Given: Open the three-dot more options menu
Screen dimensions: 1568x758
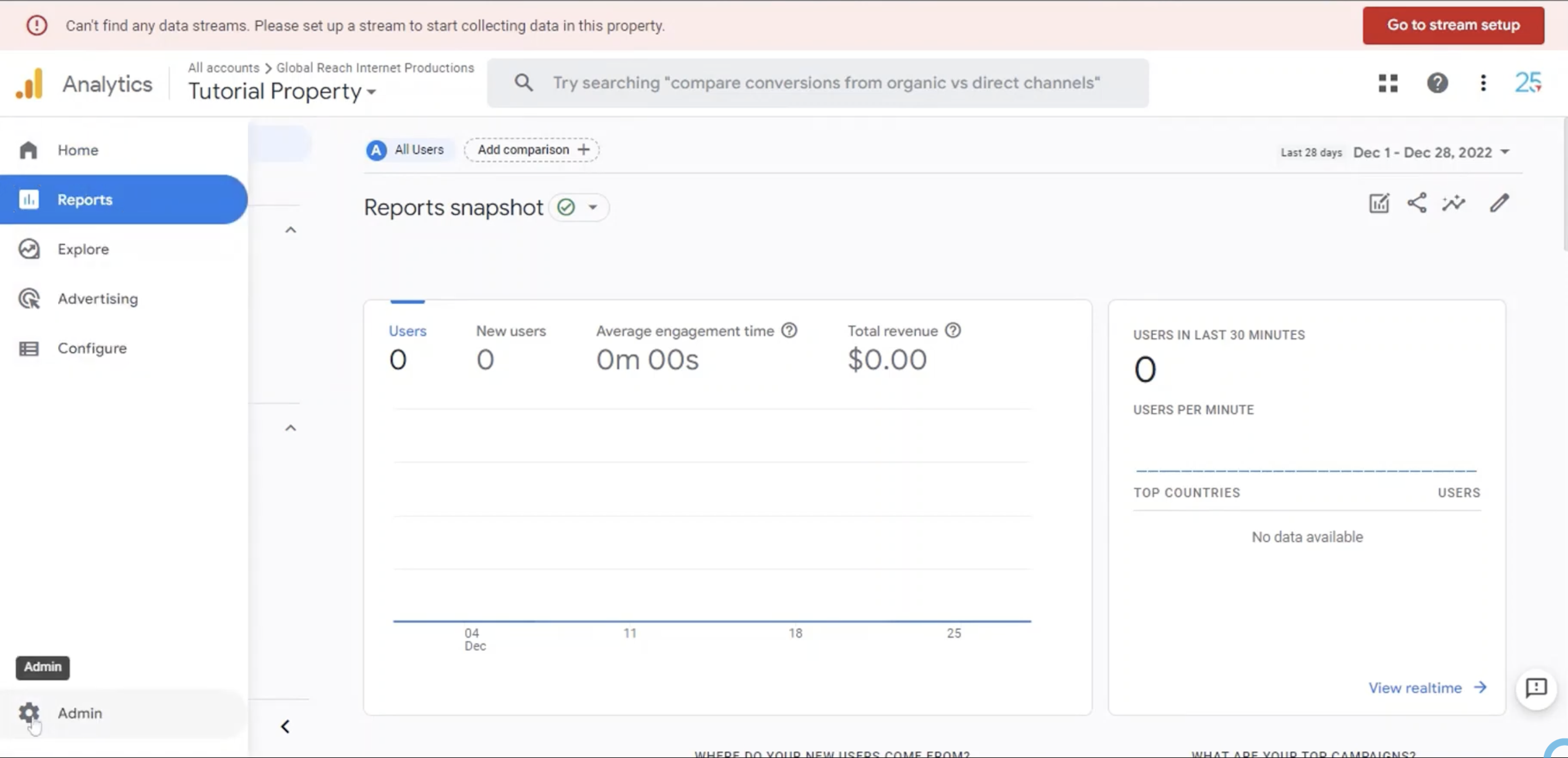Looking at the screenshot, I should [1484, 83].
